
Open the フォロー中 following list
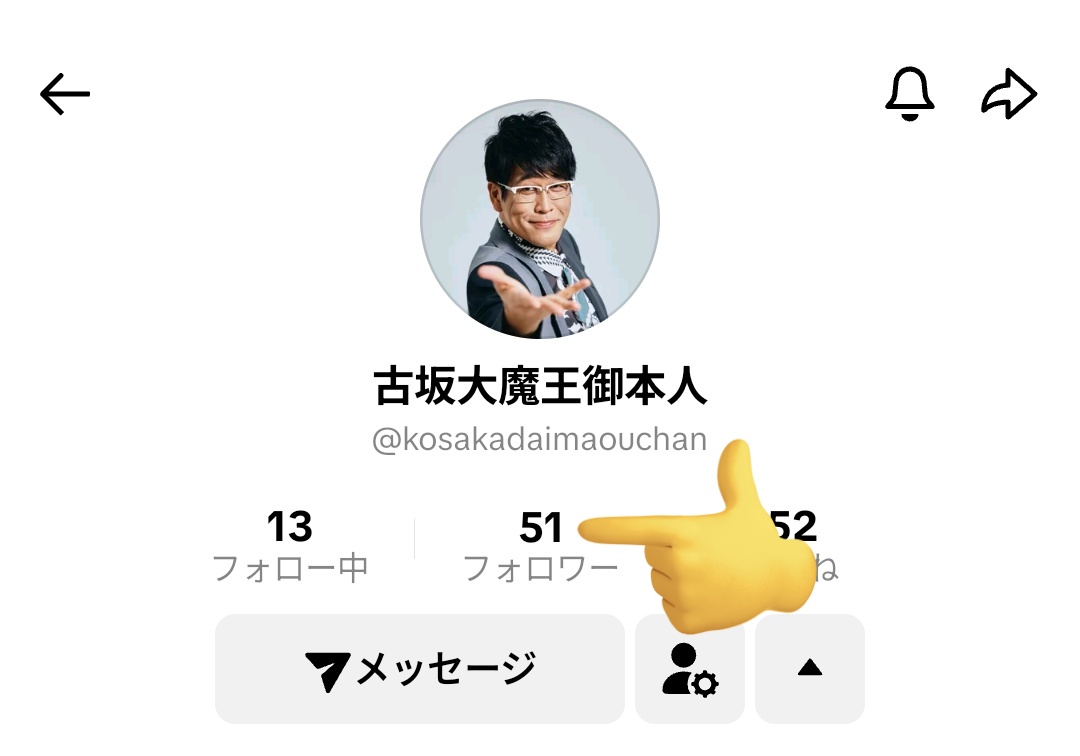pyautogui.click(x=290, y=569)
